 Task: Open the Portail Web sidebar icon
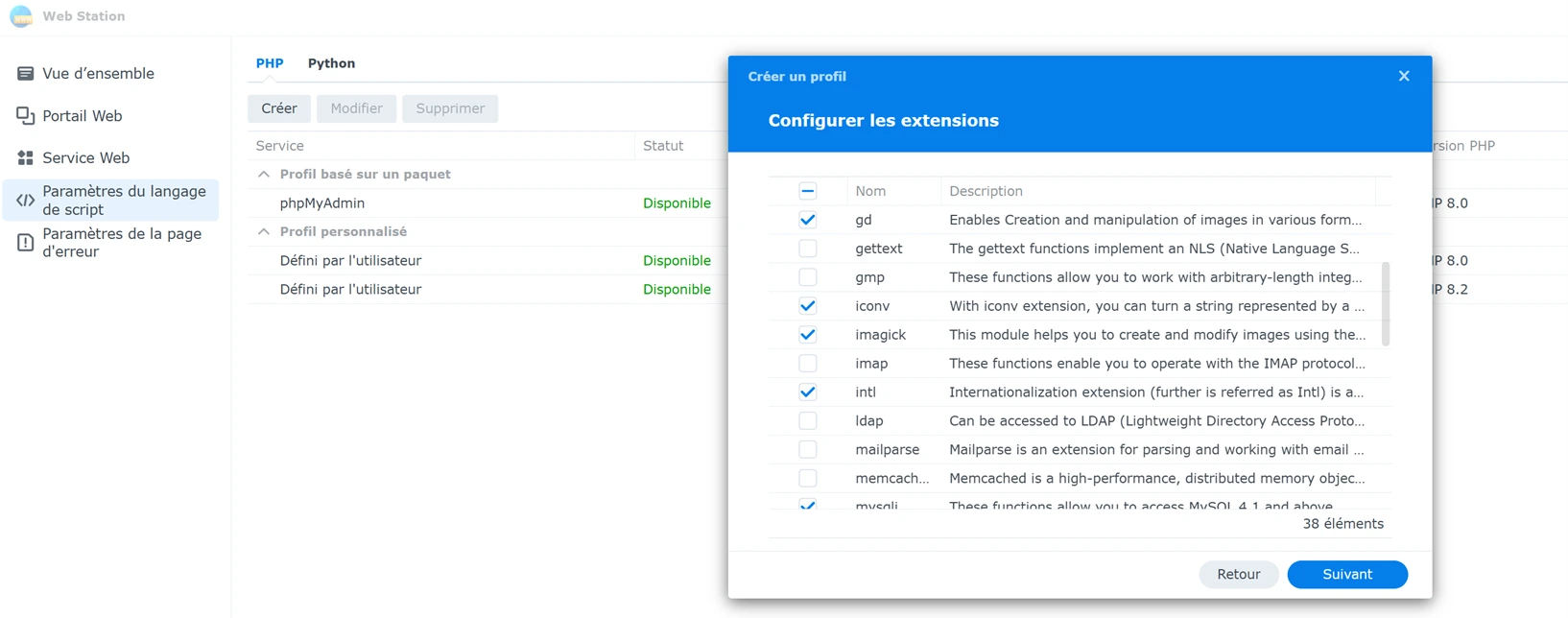click(26, 116)
